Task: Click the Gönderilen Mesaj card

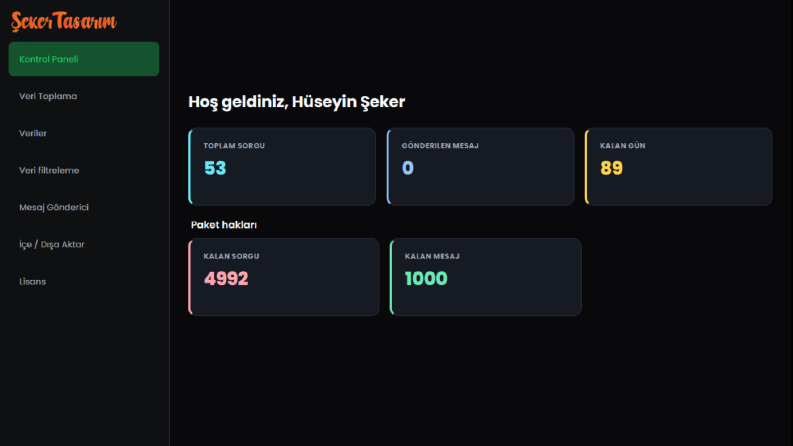Action: coord(480,167)
